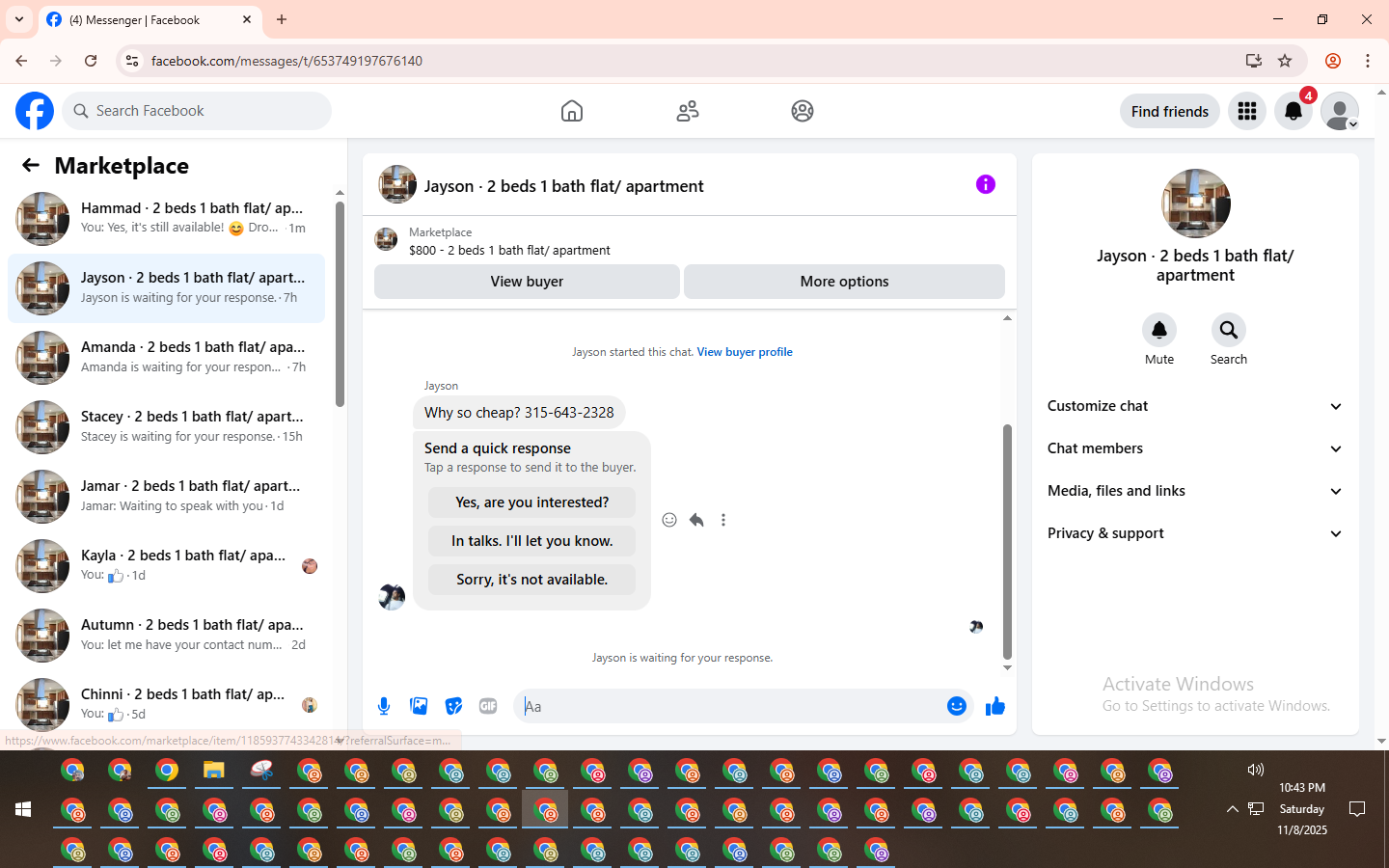The width and height of the screenshot is (1389, 868).
Task: Open Autumn conversation in list
Action: (x=166, y=636)
